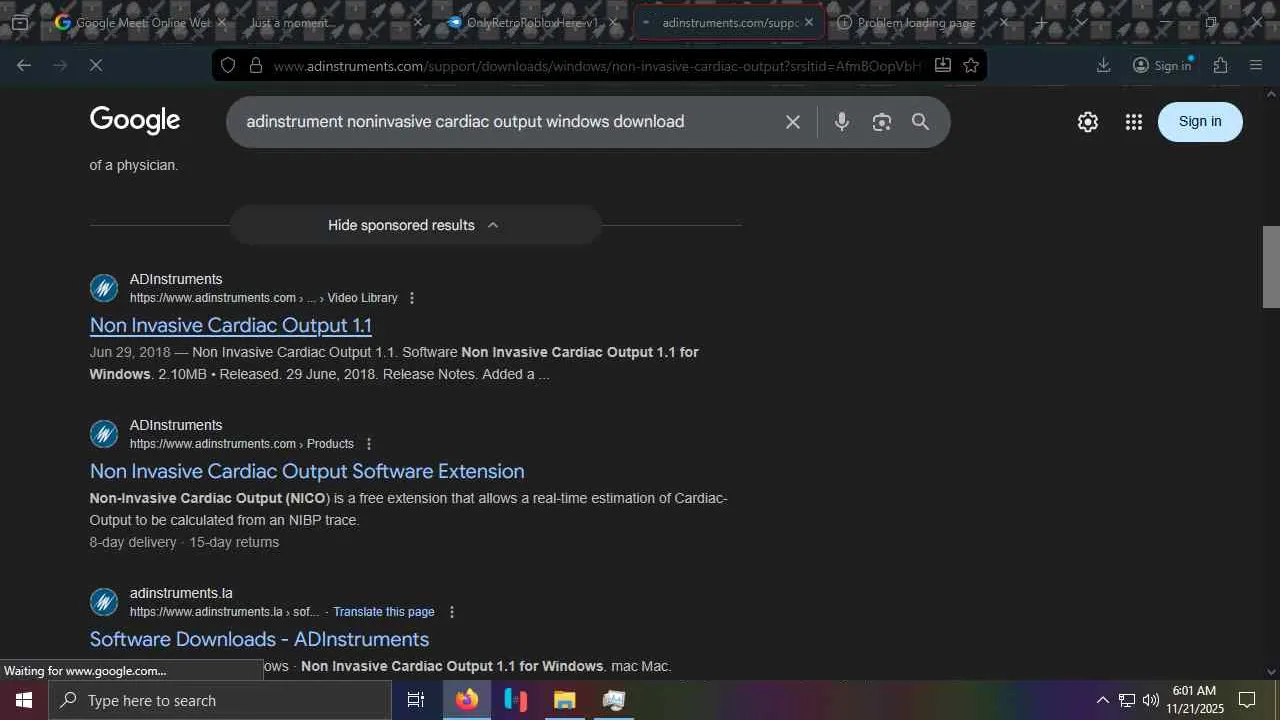Open the Google apps grid
This screenshot has height=720, width=1280.
1133,122
